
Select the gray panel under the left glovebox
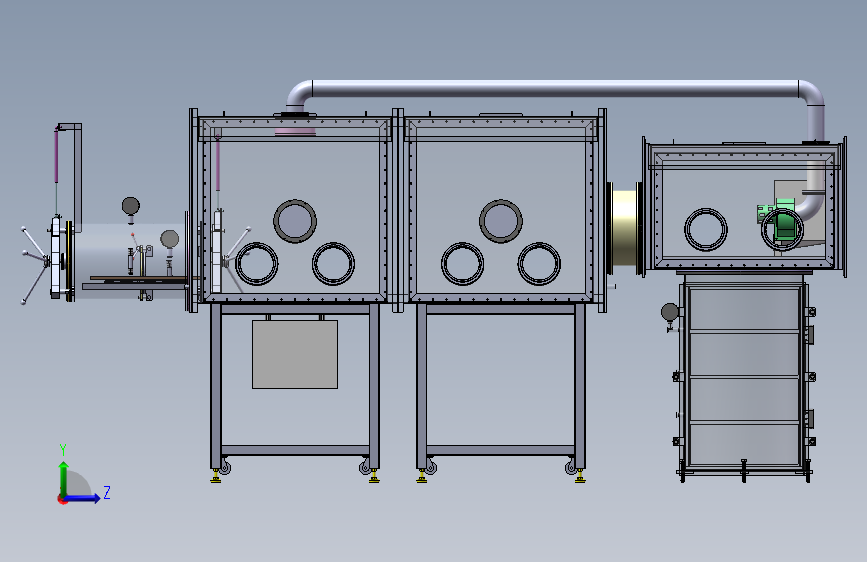pos(295,354)
